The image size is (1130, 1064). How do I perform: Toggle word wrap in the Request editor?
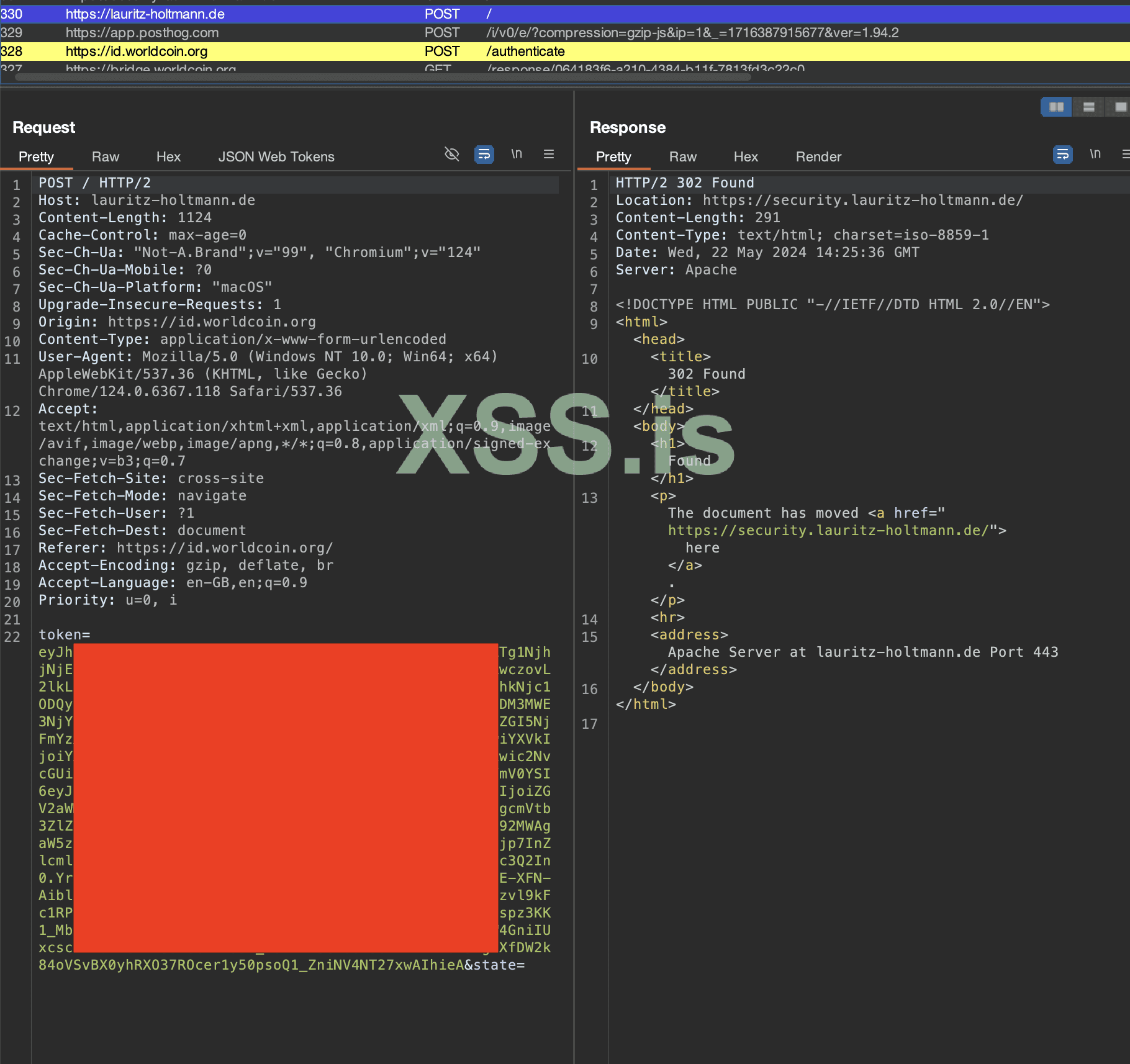coord(484,154)
